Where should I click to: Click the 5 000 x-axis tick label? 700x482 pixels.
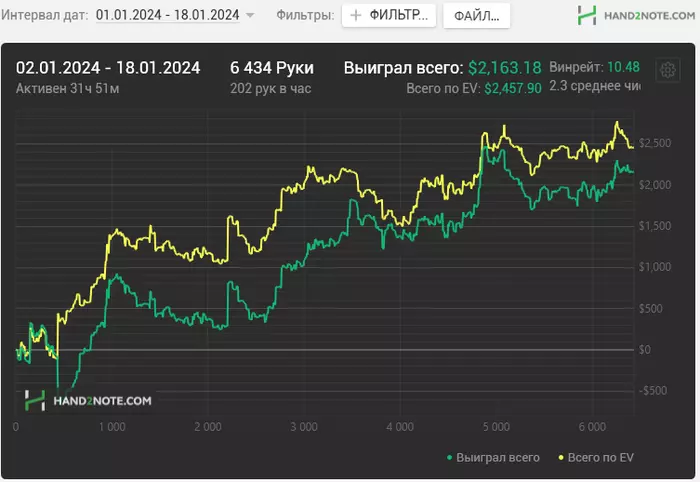tap(495, 426)
